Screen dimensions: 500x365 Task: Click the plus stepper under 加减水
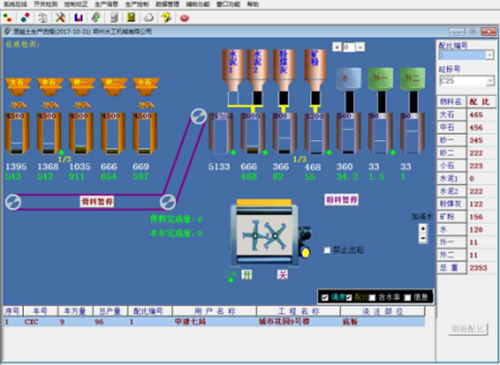423,229
